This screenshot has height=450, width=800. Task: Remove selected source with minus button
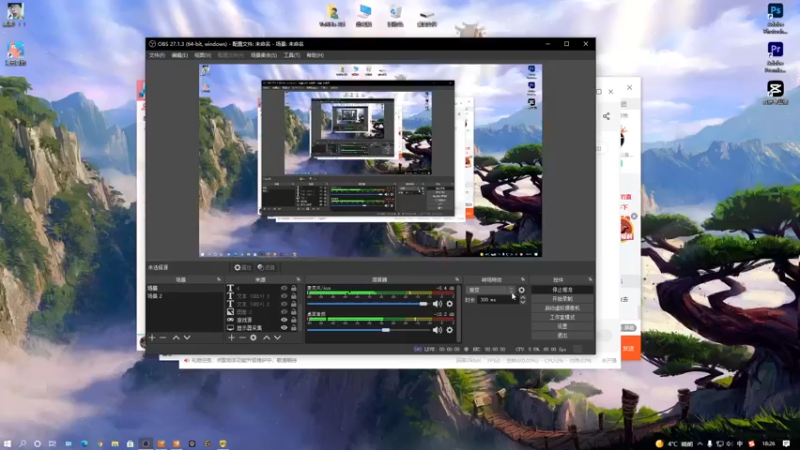(242, 337)
